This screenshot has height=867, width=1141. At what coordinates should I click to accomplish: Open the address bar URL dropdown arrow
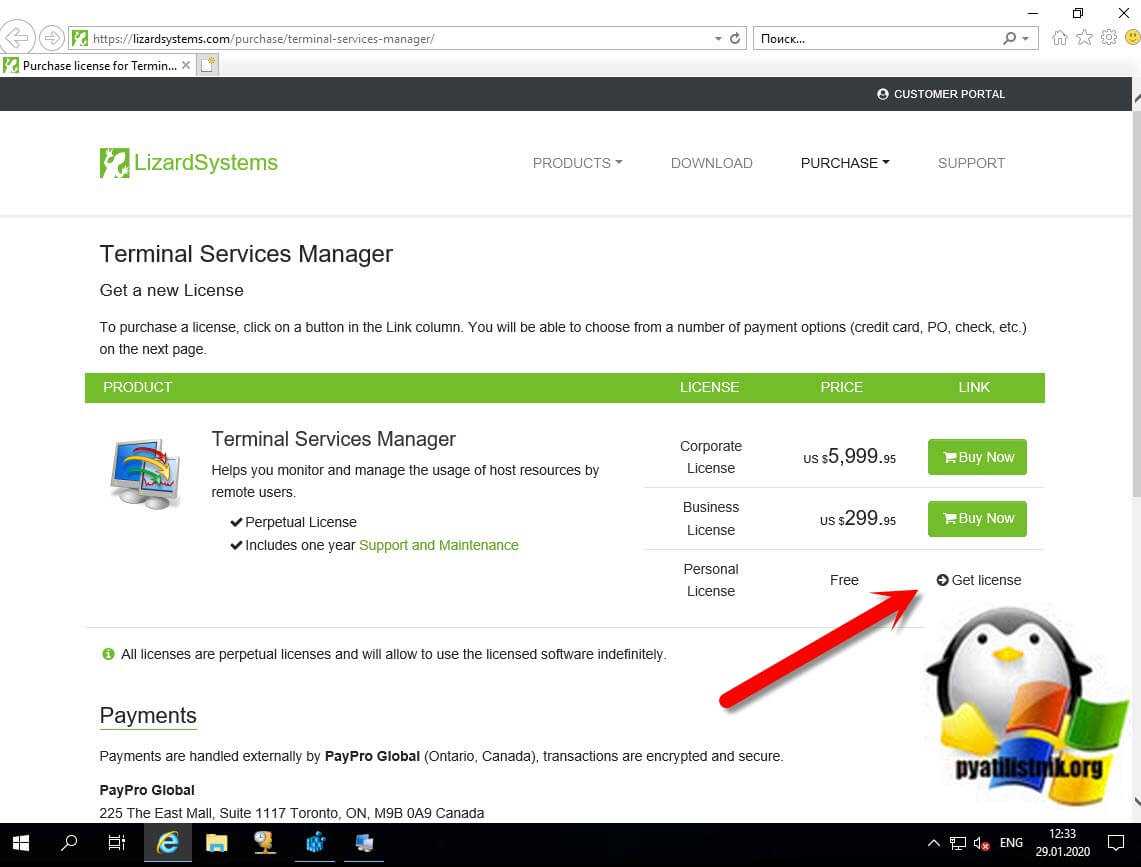pos(718,39)
